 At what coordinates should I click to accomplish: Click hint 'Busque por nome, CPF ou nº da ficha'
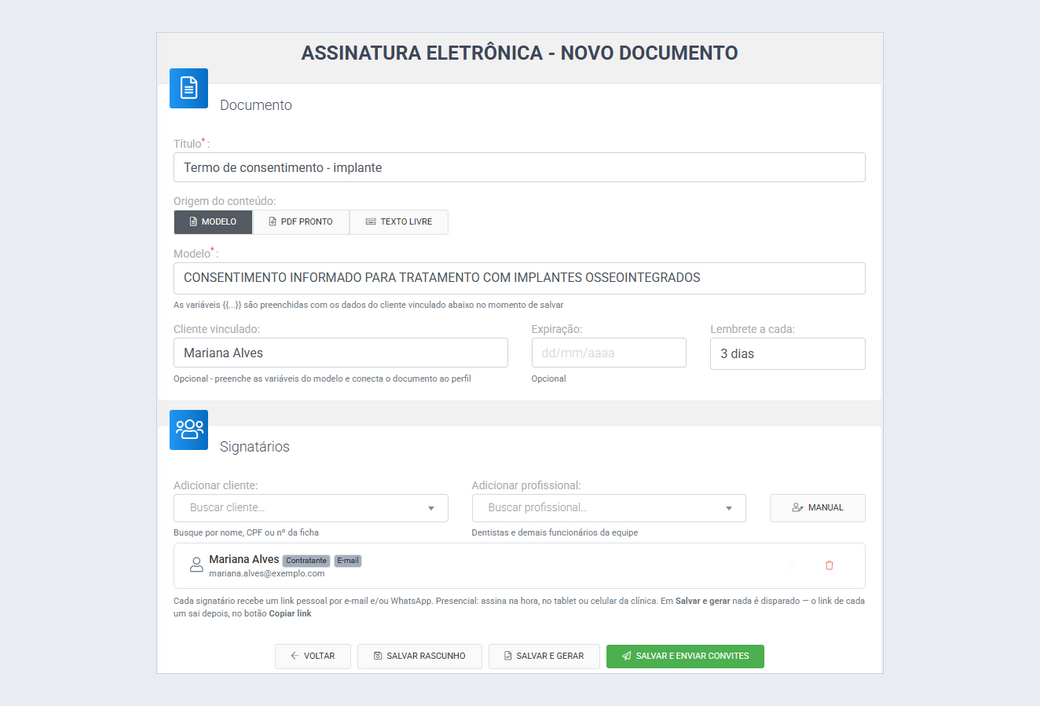[x=246, y=533]
